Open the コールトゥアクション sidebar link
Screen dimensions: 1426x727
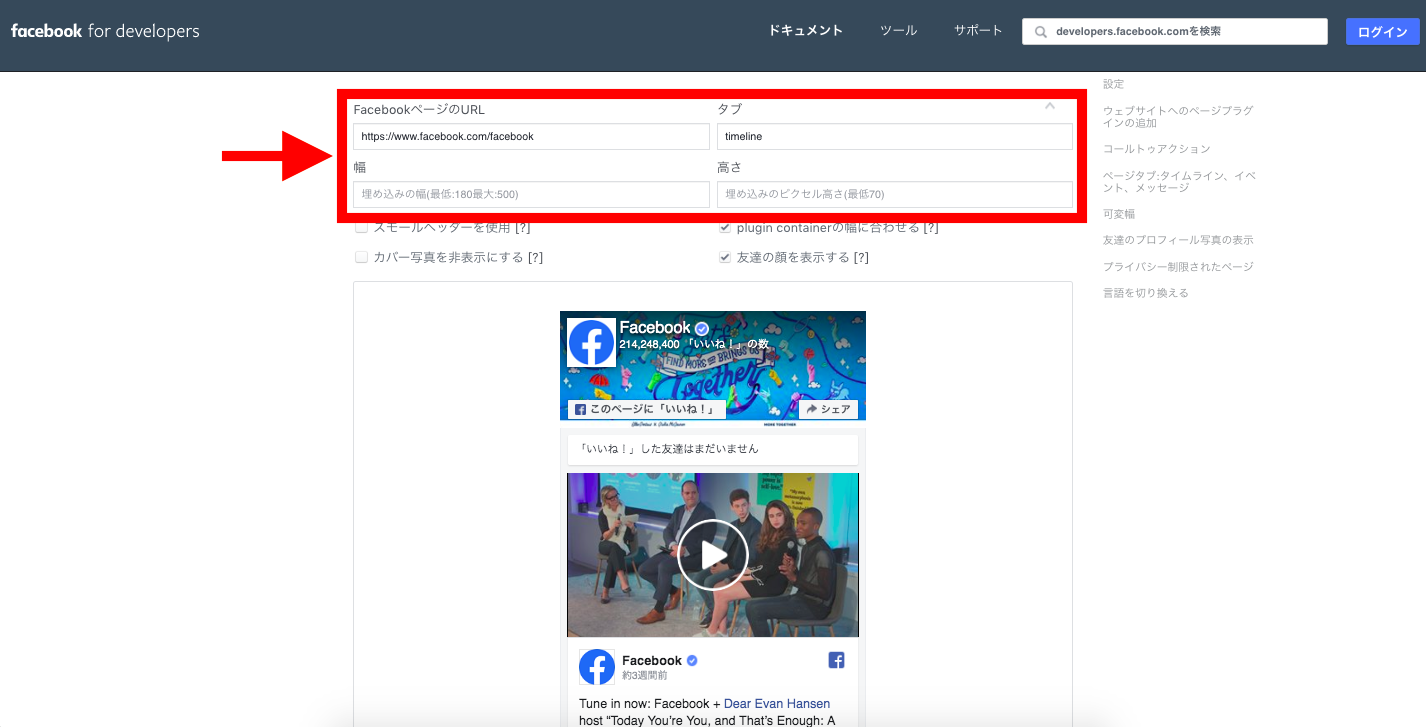point(1157,149)
